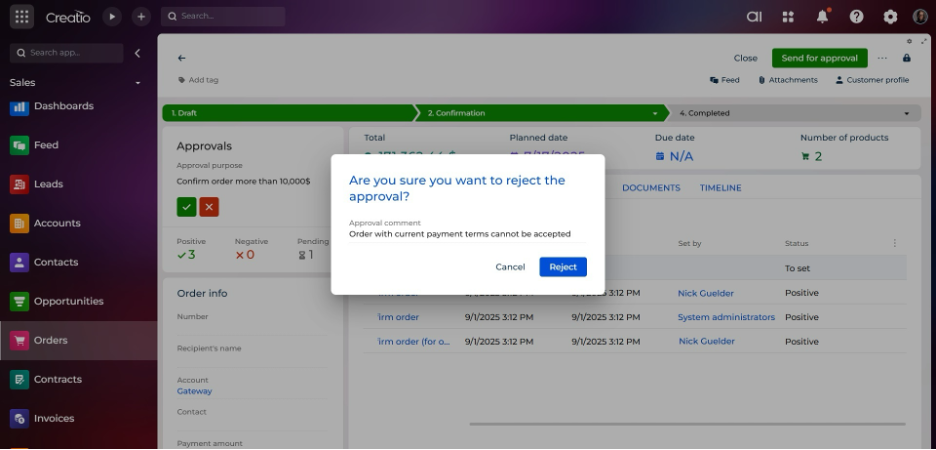Click the green approve checkmark icon
The height and width of the screenshot is (450, 936).
[x=186, y=207]
